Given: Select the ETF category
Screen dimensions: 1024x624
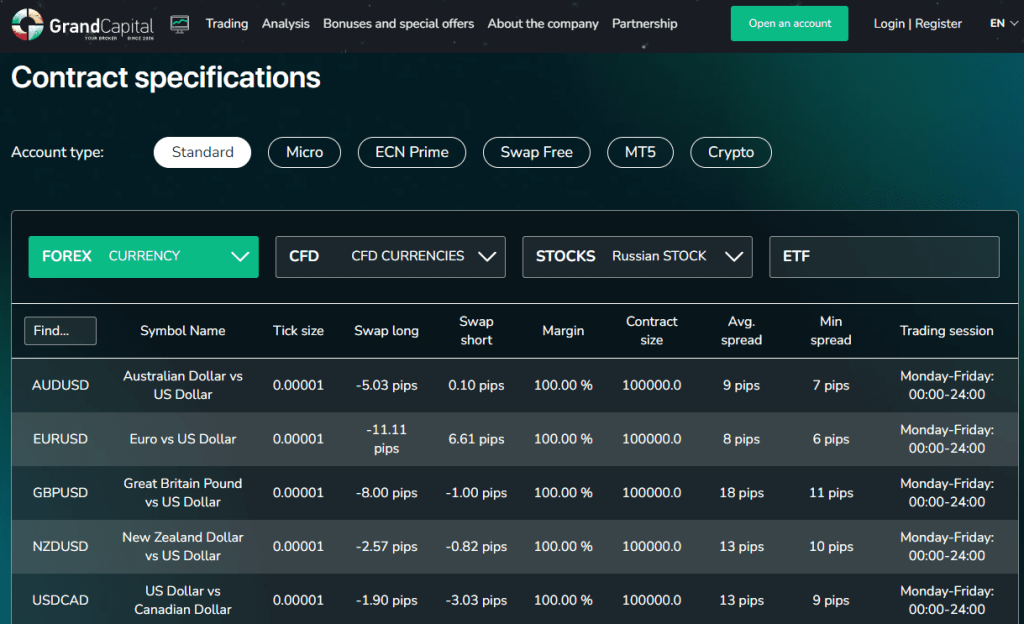Looking at the screenshot, I should pos(884,257).
